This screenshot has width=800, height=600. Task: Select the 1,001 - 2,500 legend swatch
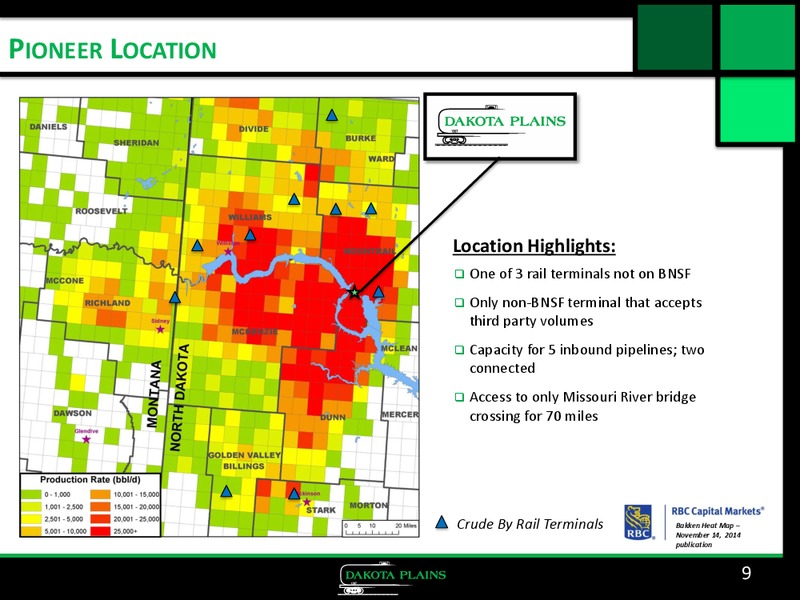[32, 507]
